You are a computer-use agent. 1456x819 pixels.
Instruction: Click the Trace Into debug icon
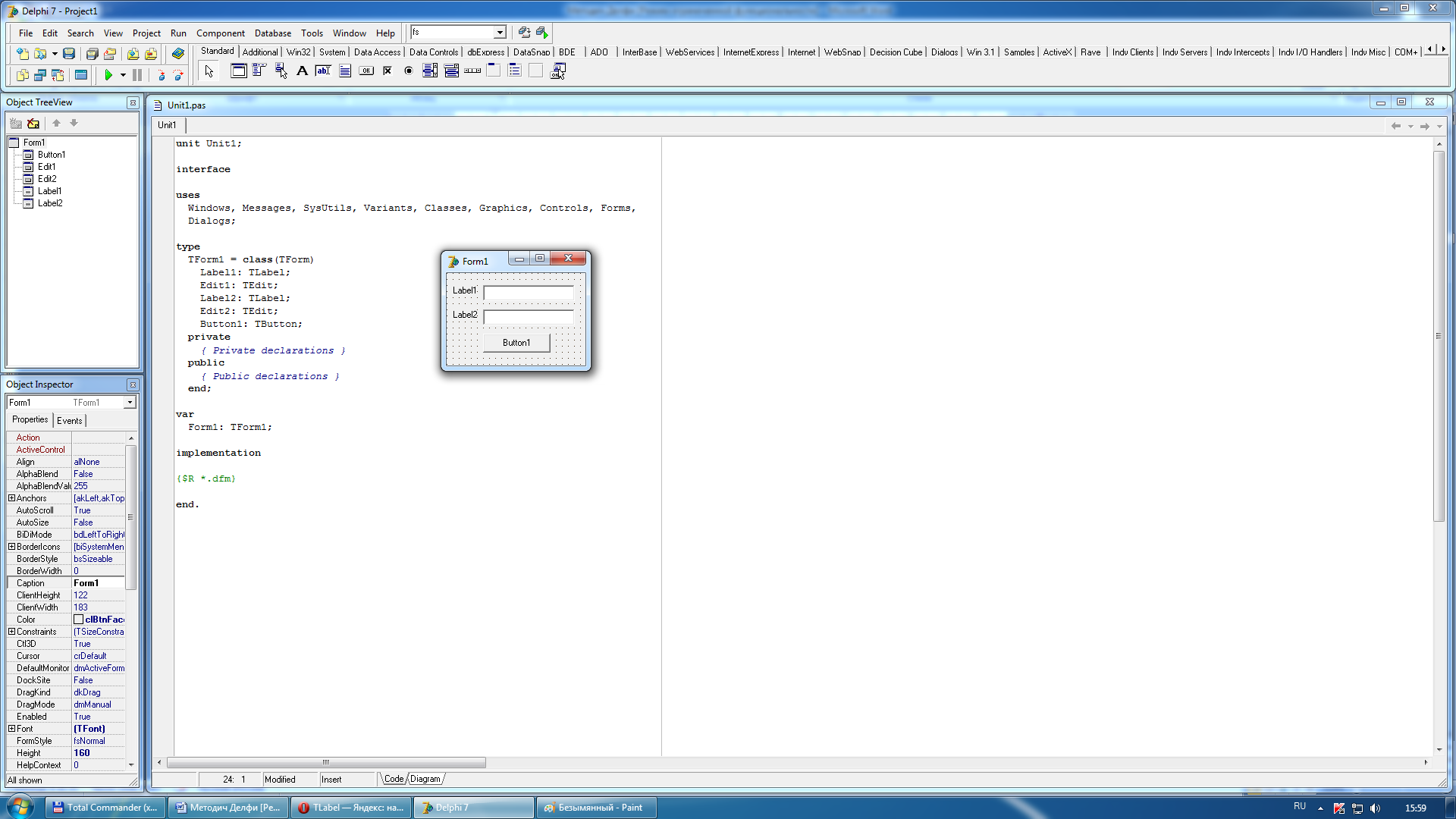161,75
